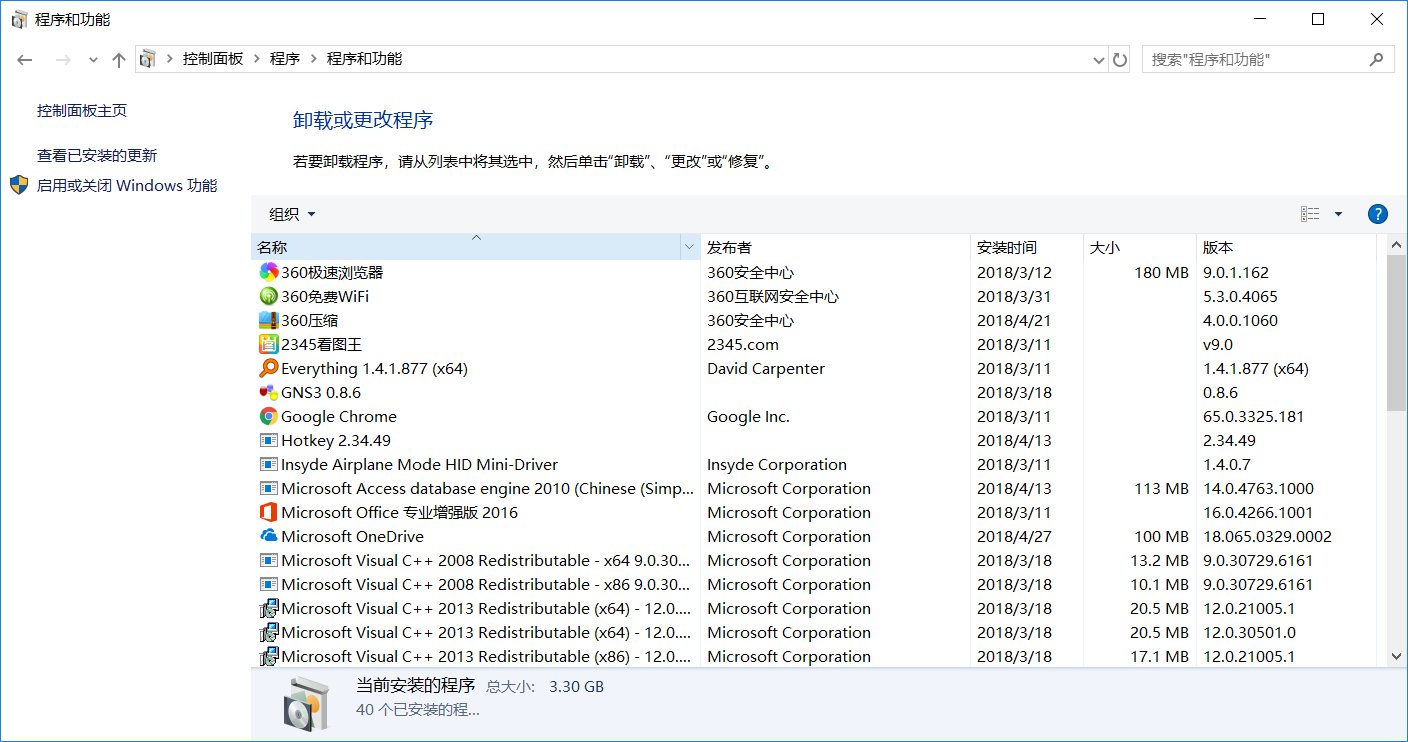
Task: Select the Microsoft Visual C++ 2013 x64 12.0.30501.0 row
Action: coord(815,632)
